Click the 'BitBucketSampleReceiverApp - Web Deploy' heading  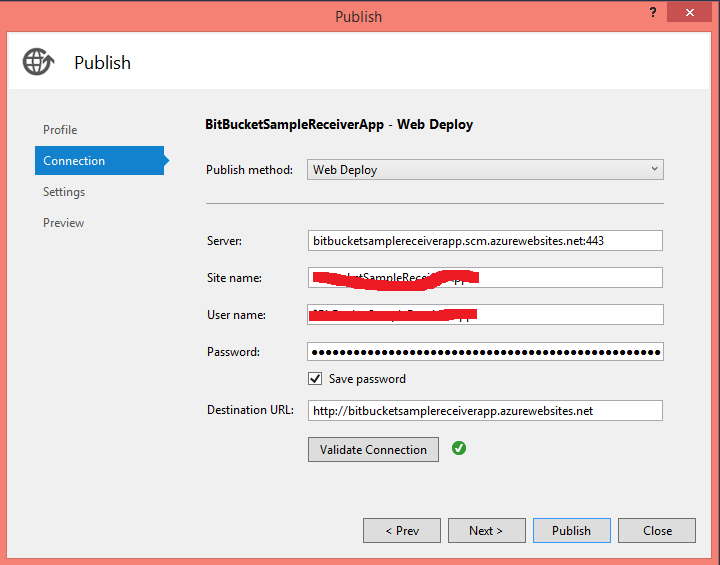coord(339,124)
